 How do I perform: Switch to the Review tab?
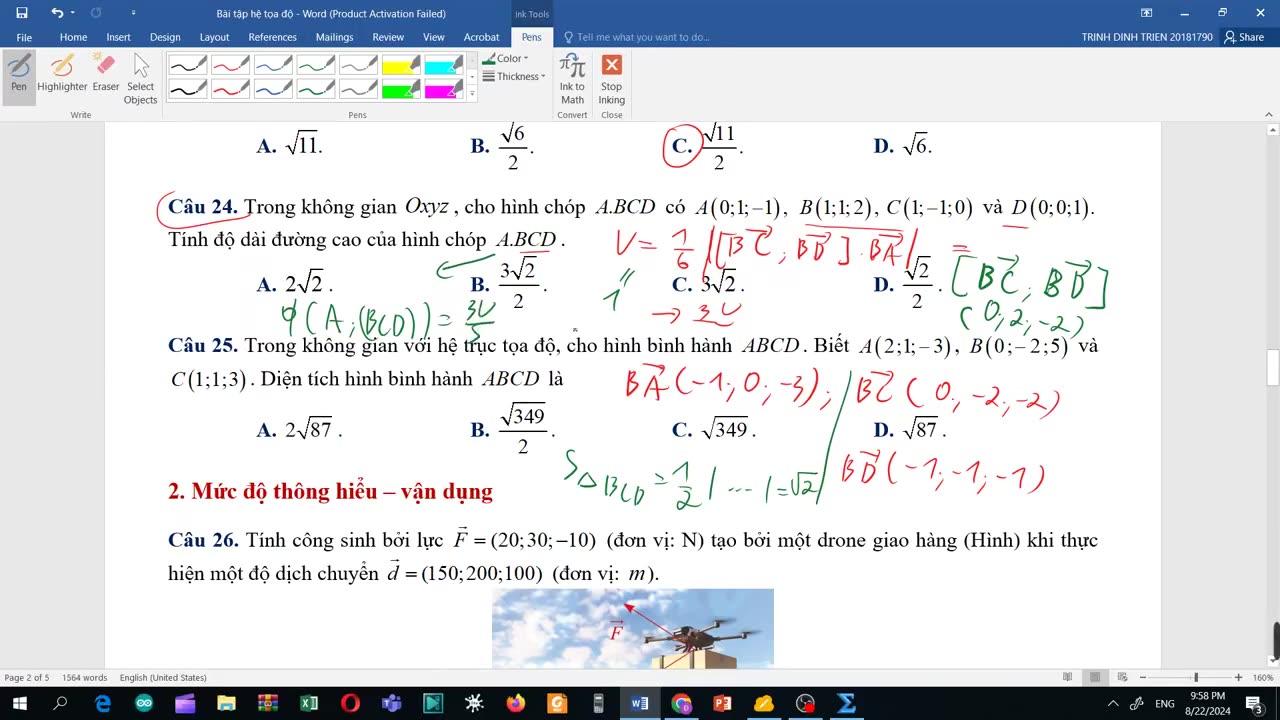(388, 37)
